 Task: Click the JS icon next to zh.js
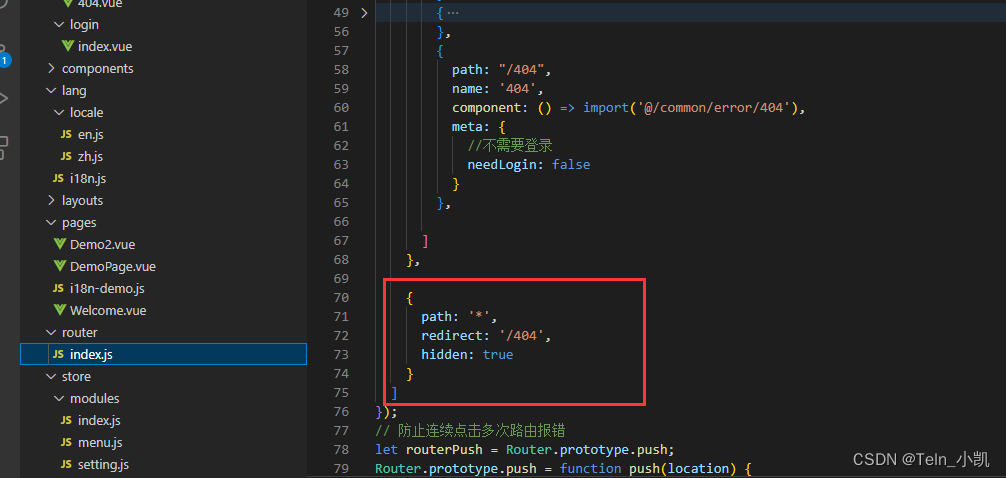tap(66, 156)
